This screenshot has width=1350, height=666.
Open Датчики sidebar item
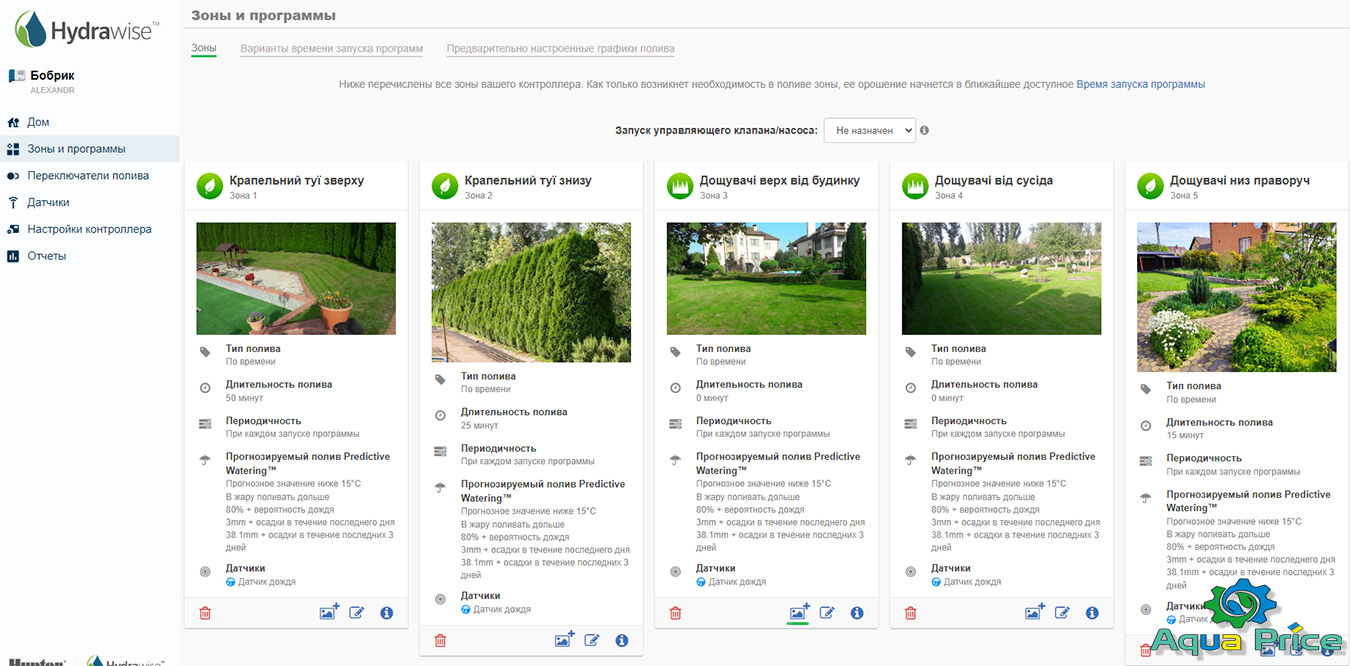pyautogui.click(x=48, y=202)
